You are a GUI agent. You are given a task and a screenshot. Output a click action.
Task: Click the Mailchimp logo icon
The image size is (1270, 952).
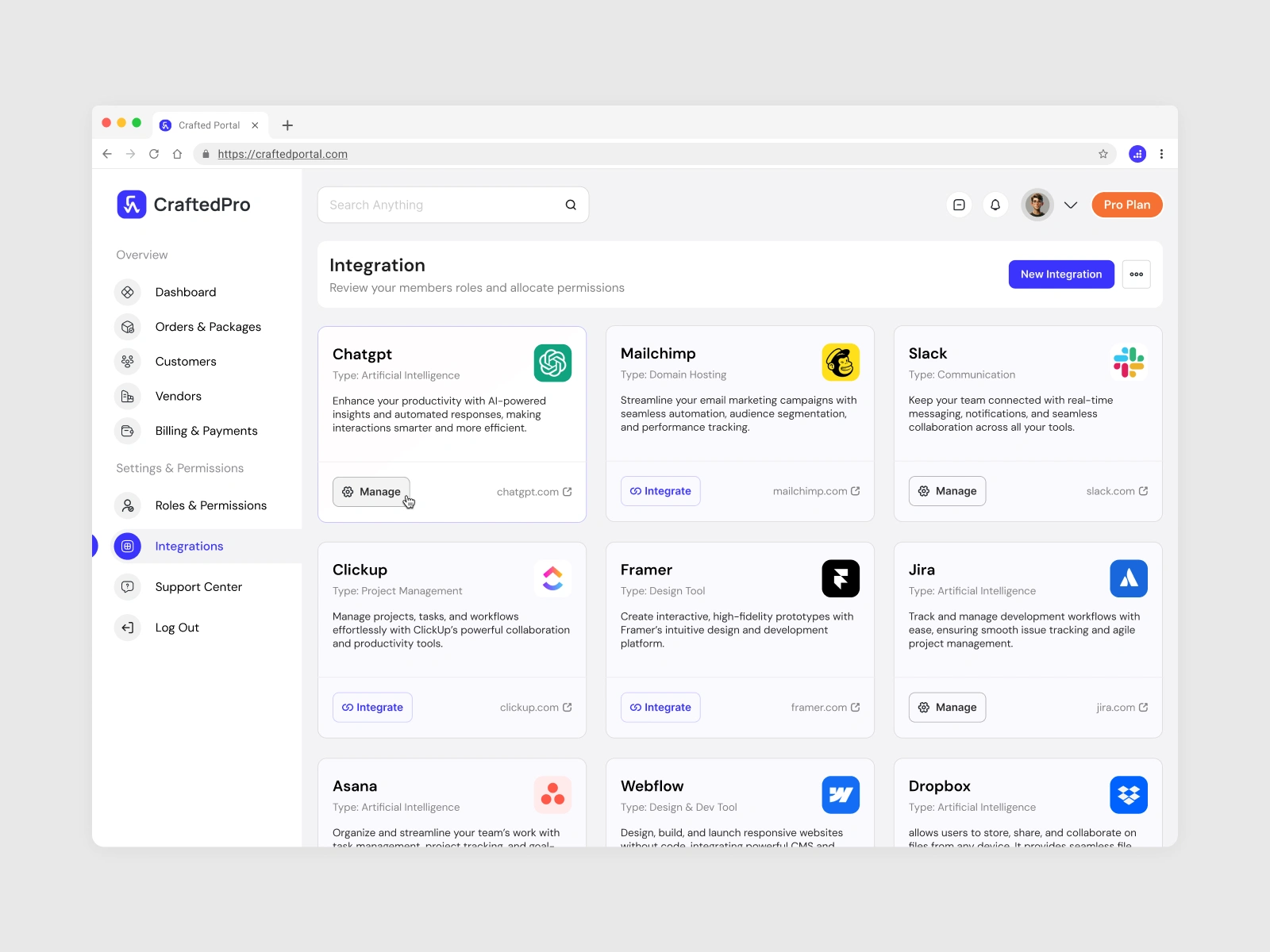[841, 362]
